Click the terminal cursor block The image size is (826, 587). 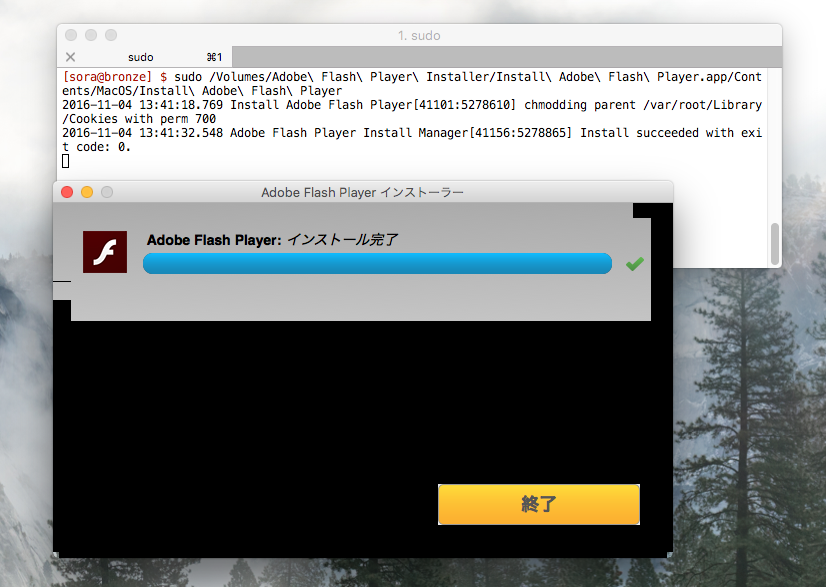pos(66,161)
